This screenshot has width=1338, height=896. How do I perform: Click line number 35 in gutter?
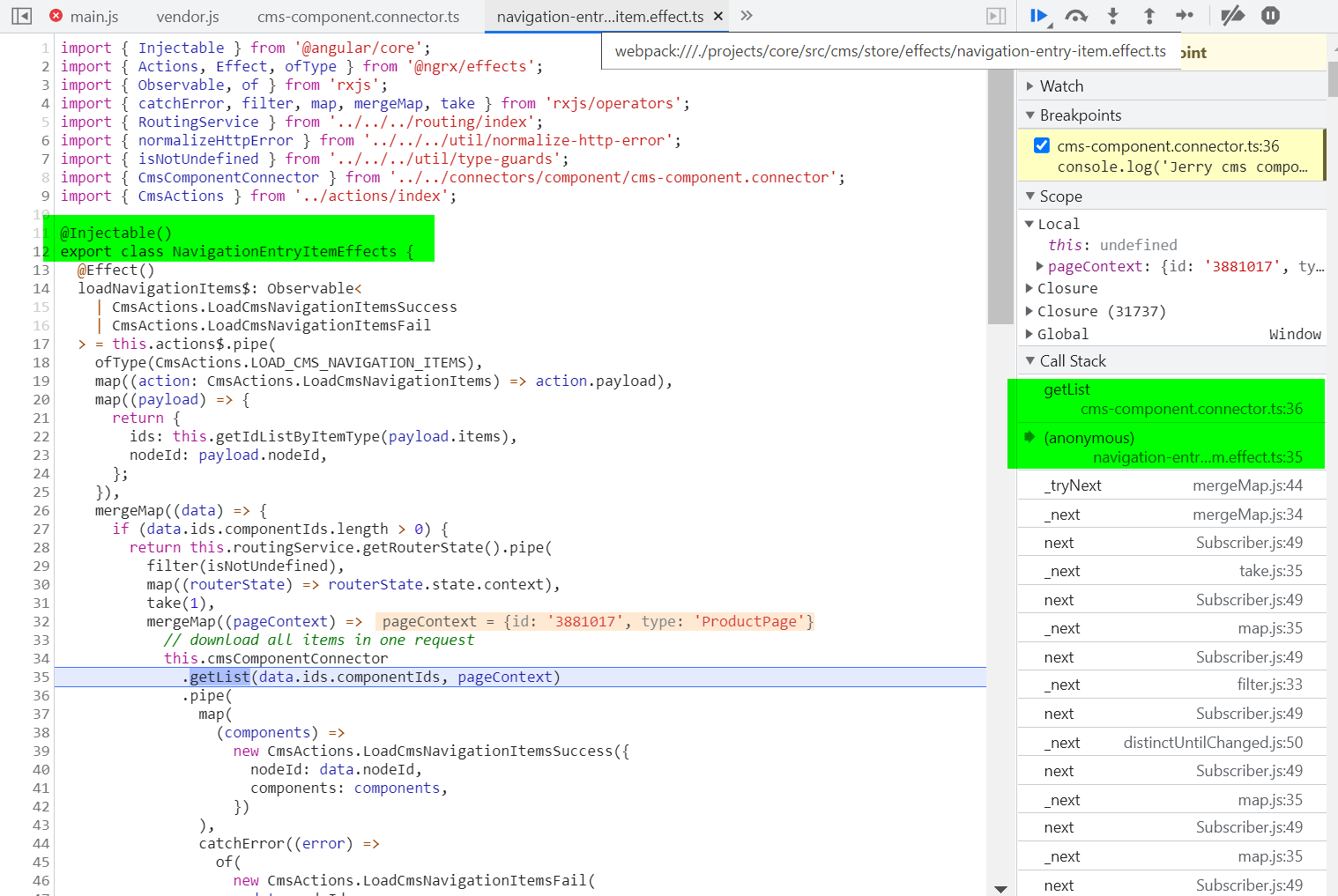[x=41, y=677]
